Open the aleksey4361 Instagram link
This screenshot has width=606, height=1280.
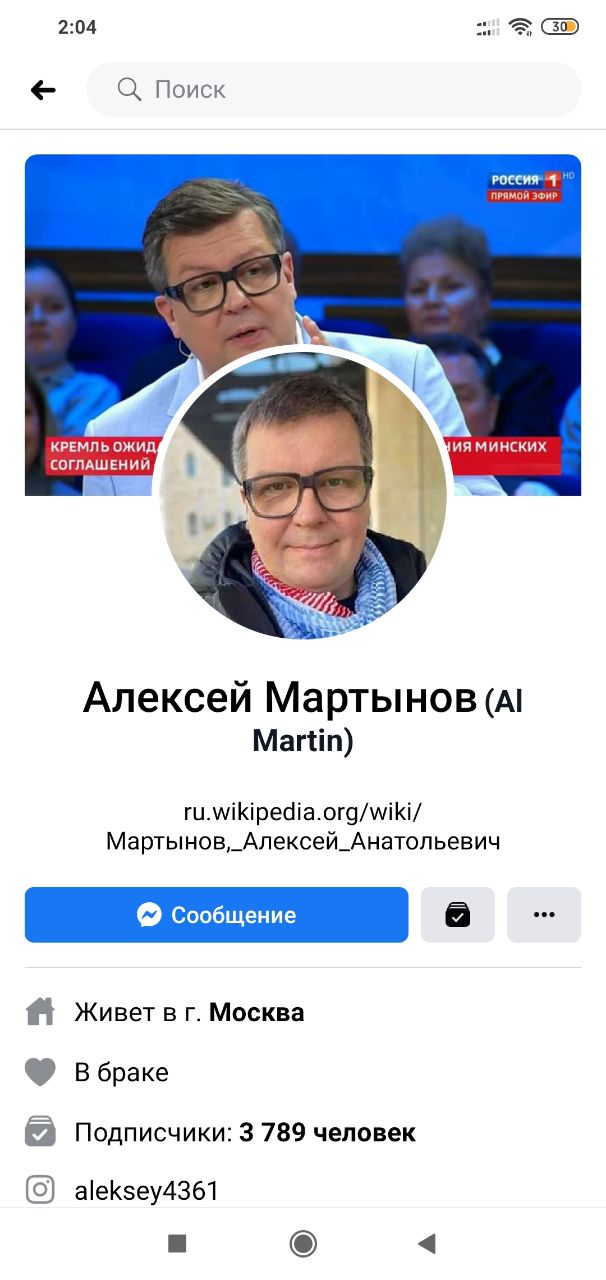(147, 1191)
